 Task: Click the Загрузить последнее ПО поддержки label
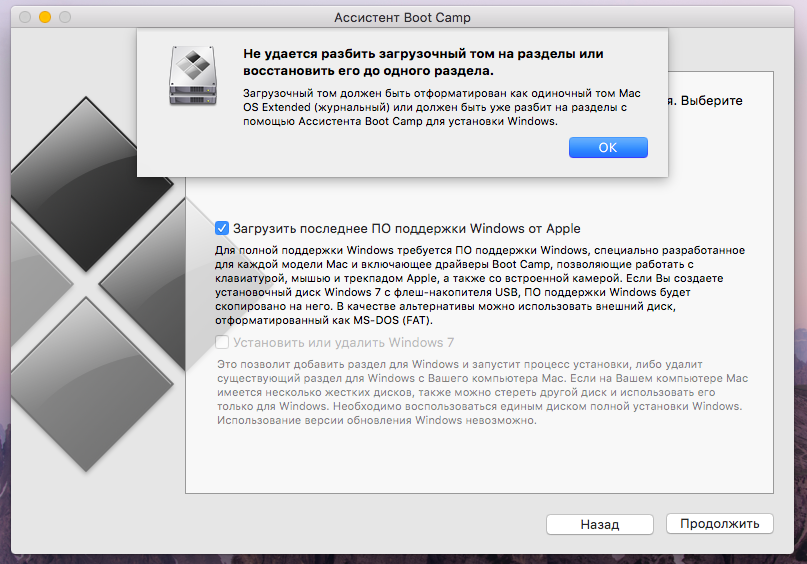(407, 228)
